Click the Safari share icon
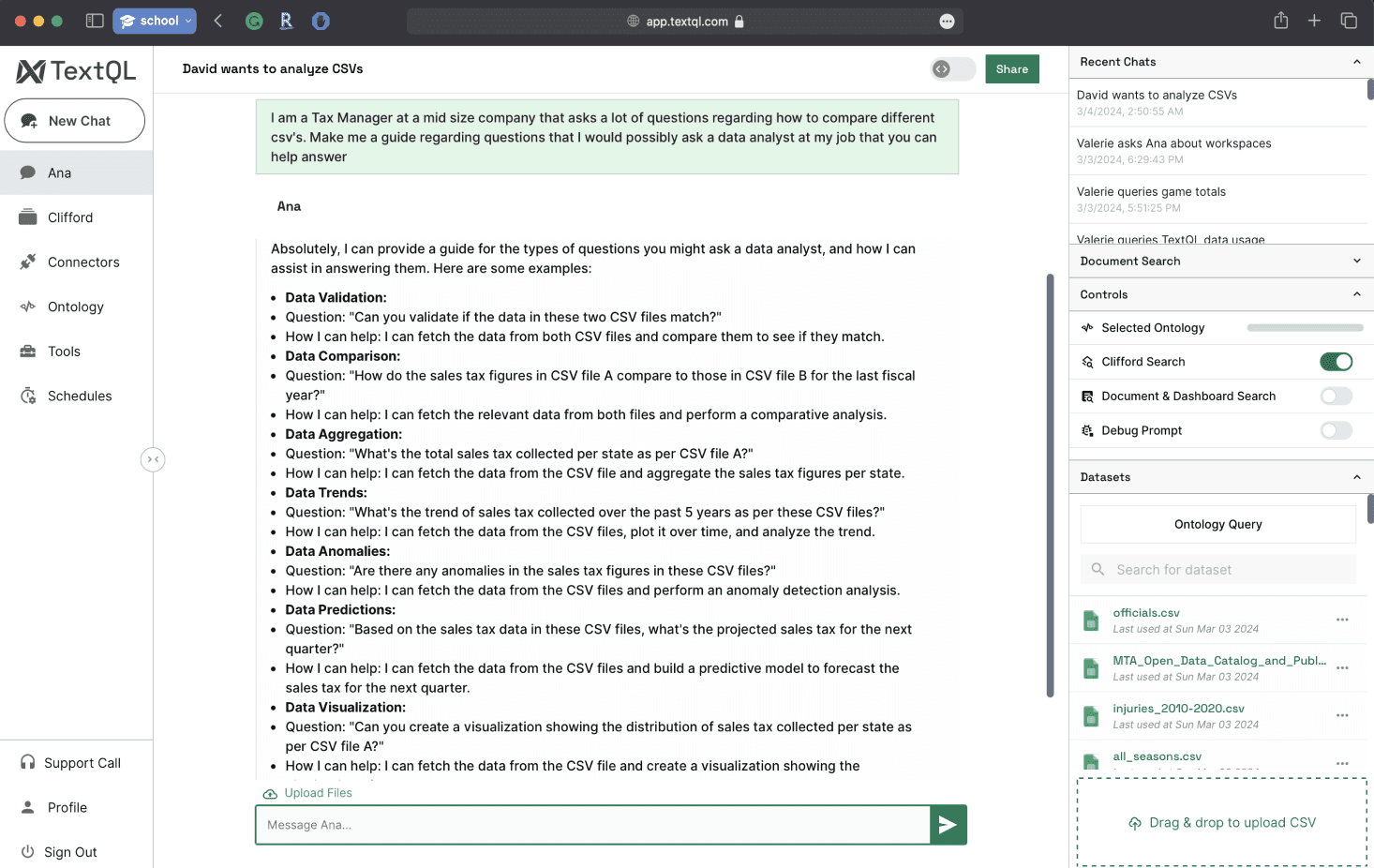This screenshot has width=1374, height=868. point(1280,21)
